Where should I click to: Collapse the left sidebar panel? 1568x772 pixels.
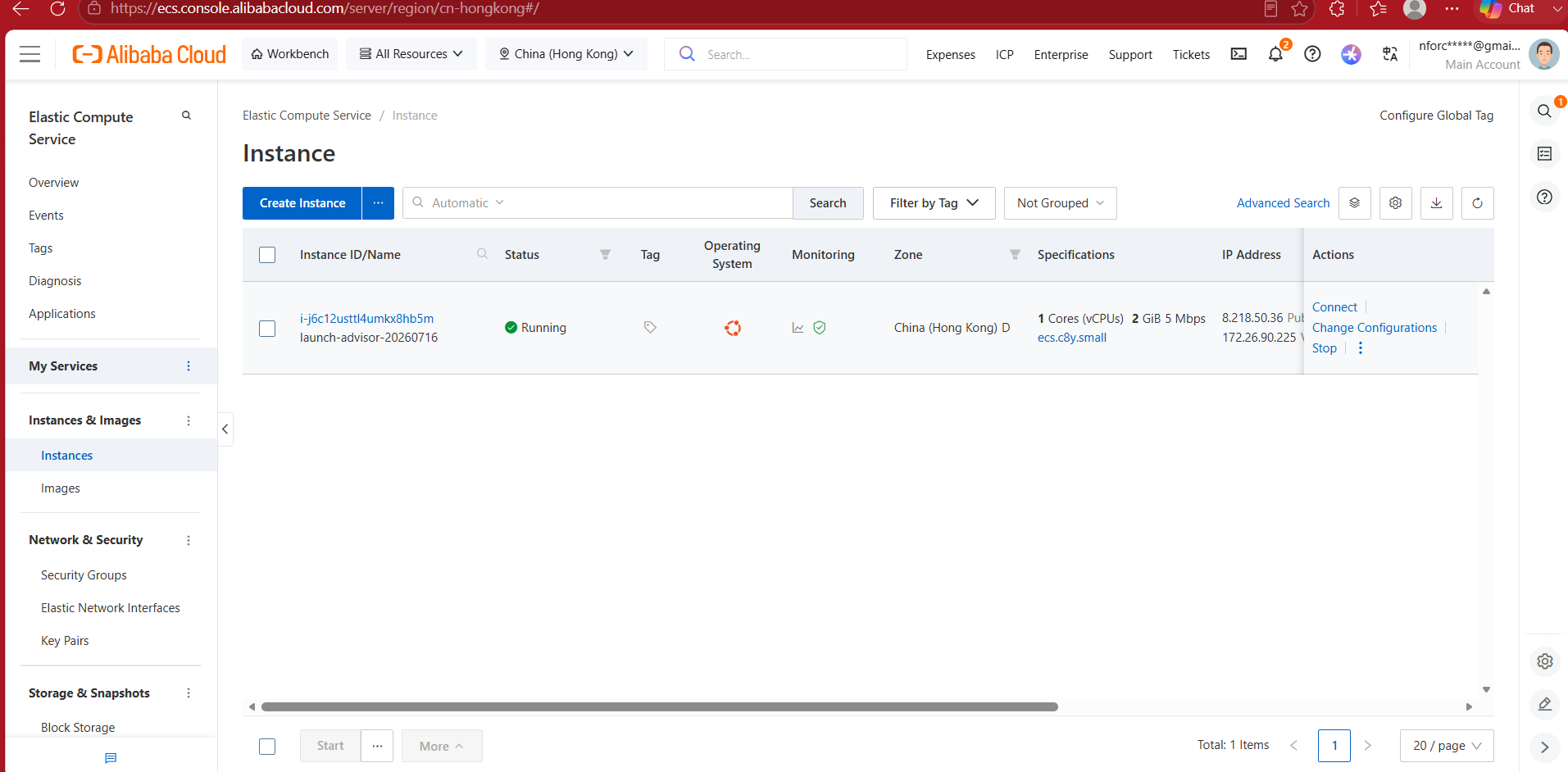225,429
